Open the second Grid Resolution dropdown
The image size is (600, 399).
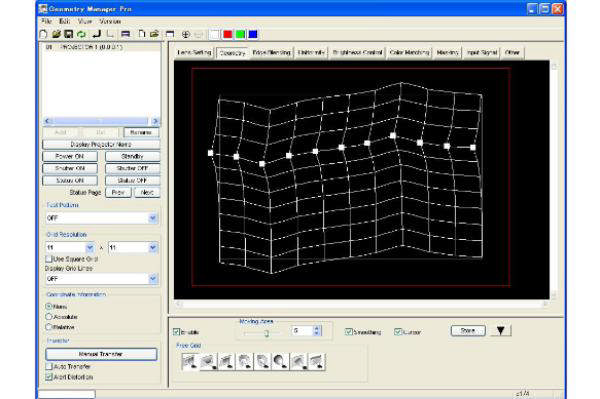(153, 248)
